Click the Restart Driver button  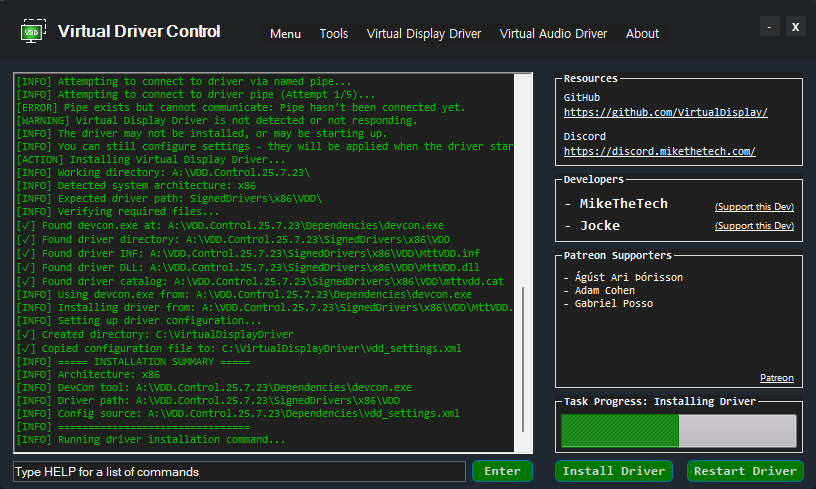[x=745, y=471]
